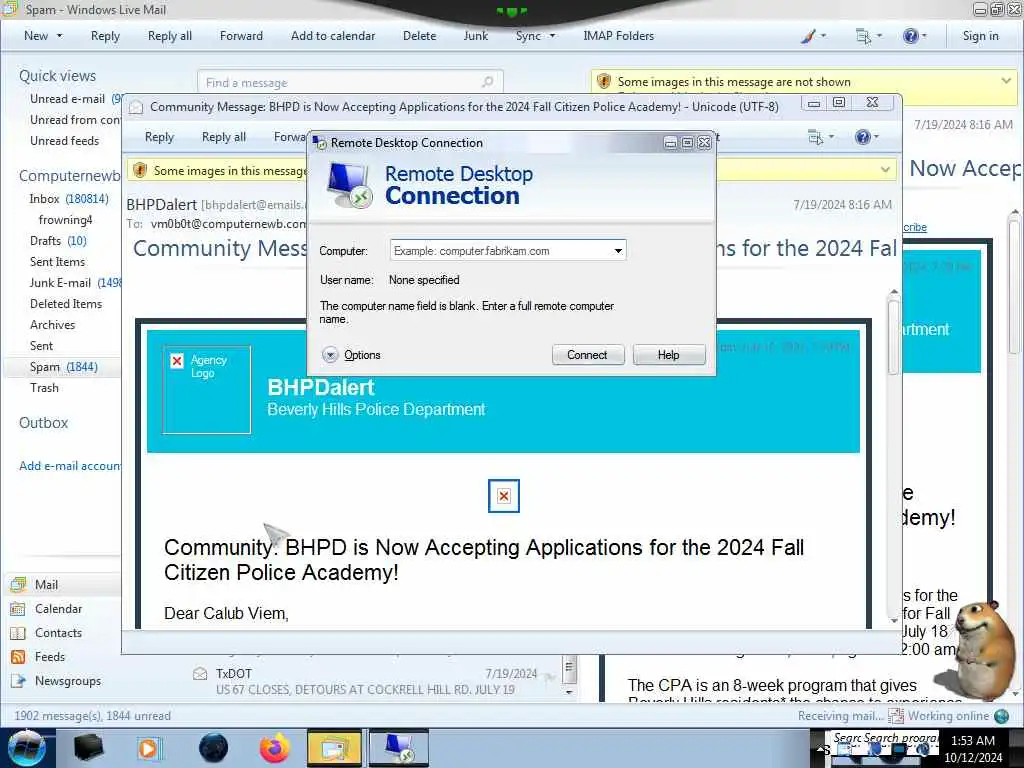Open the black box taskbar icon
Viewport: 1024px width, 768px height.
(88, 748)
